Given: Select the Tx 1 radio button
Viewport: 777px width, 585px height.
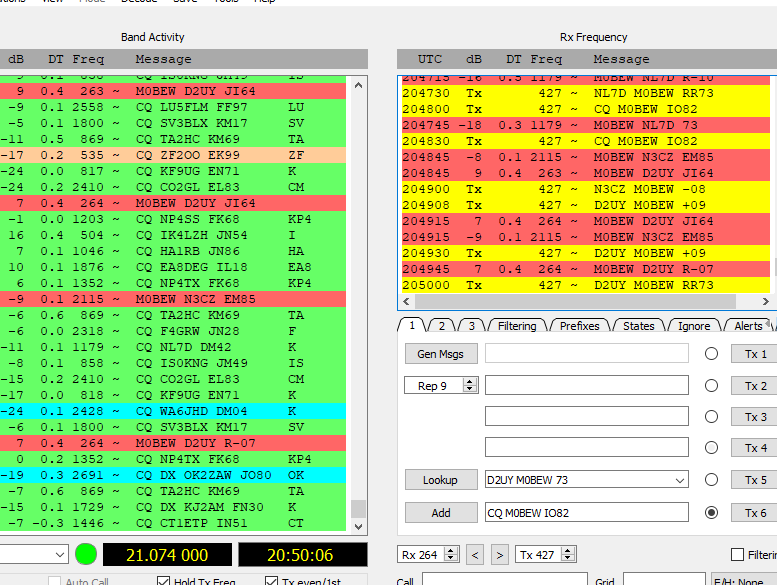Looking at the screenshot, I should click(x=711, y=354).
